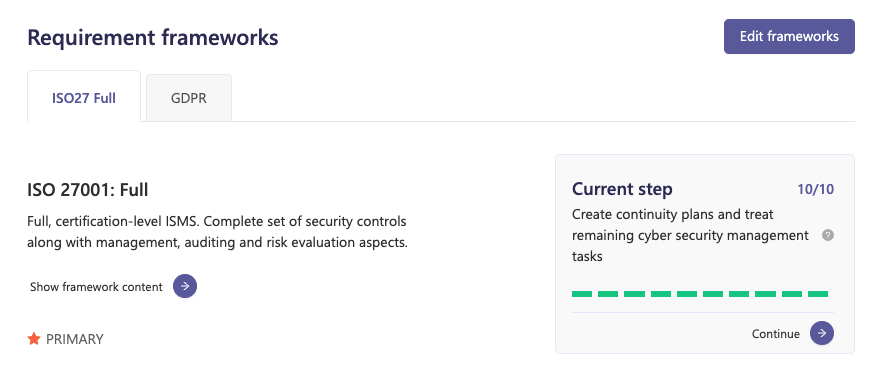Click the fifth green progress segment
Viewport: 882px width, 382px height.
click(687, 294)
